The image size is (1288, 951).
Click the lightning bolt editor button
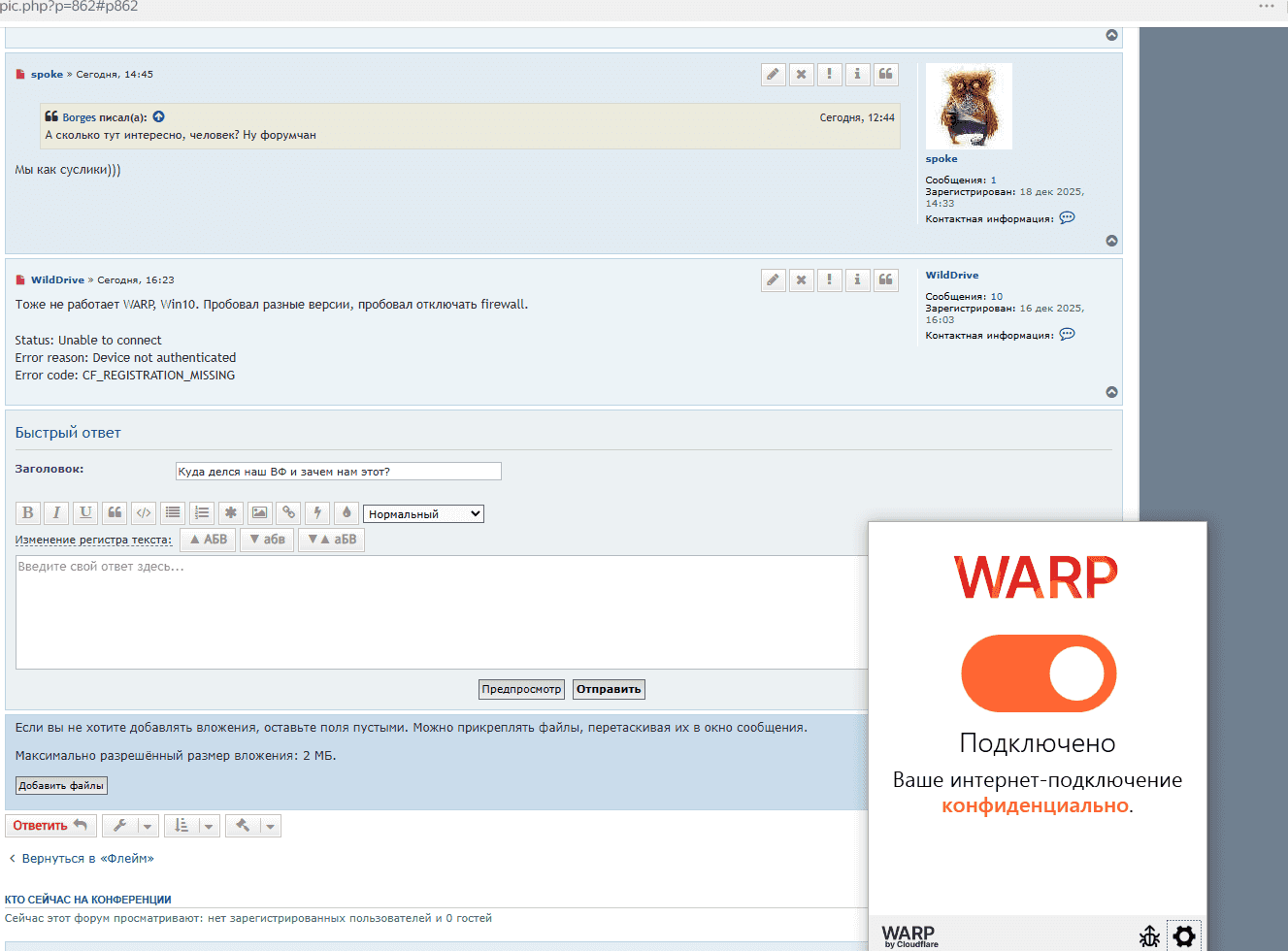[317, 513]
